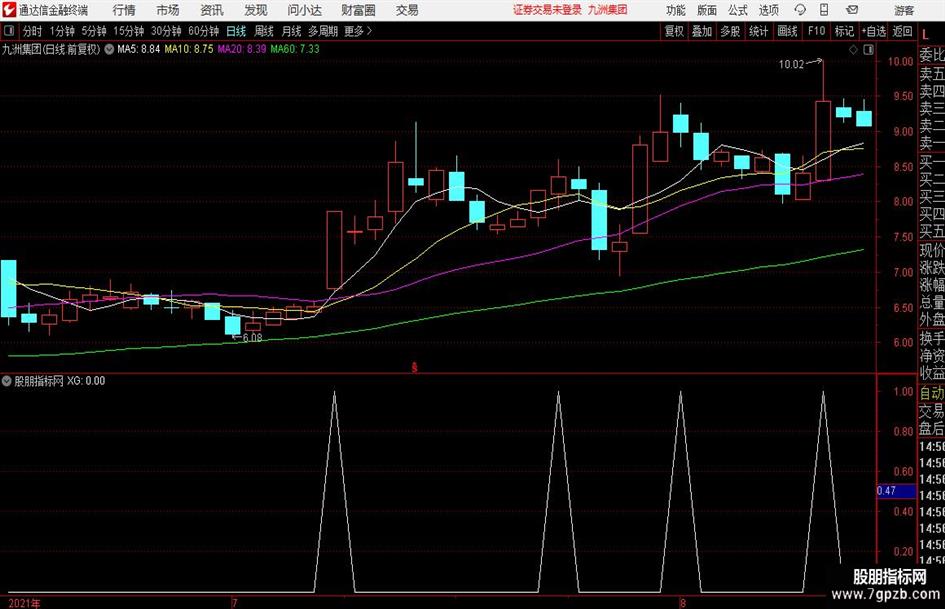
Task: Switch to the 60分钟 period tab
Action: coord(204,31)
